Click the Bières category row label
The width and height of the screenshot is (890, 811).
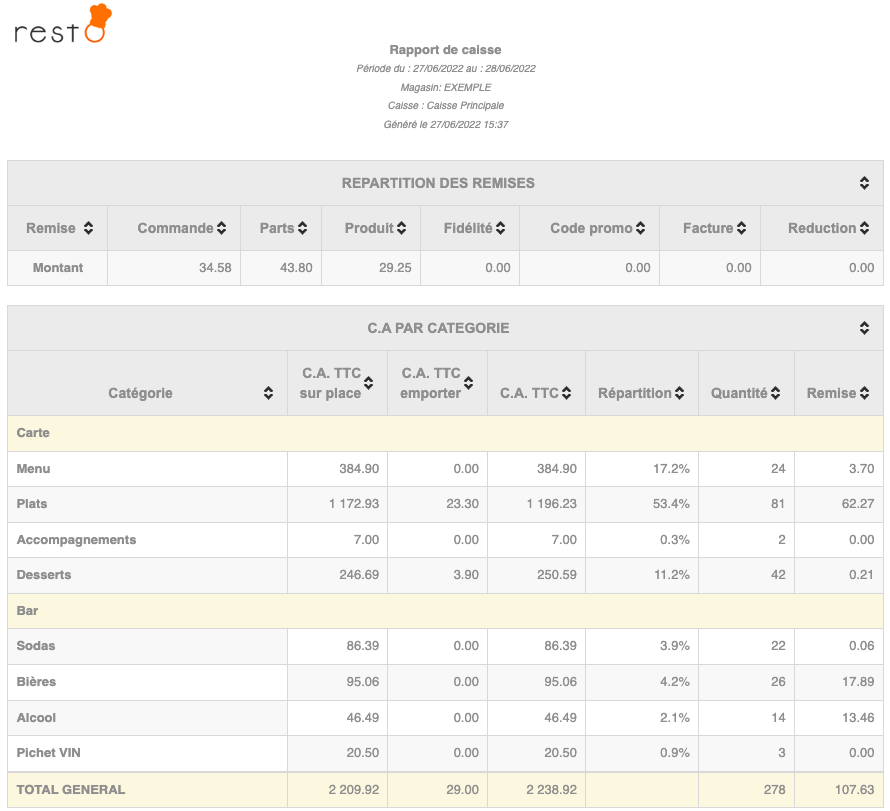tap(36, 682)
